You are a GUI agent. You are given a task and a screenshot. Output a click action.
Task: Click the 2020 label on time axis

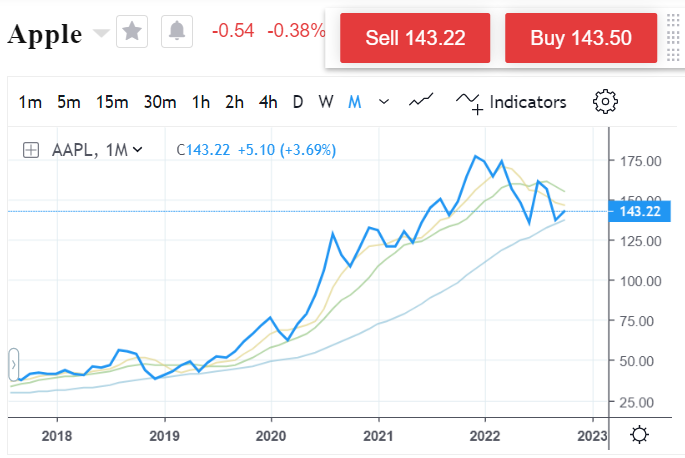(271, 436)
